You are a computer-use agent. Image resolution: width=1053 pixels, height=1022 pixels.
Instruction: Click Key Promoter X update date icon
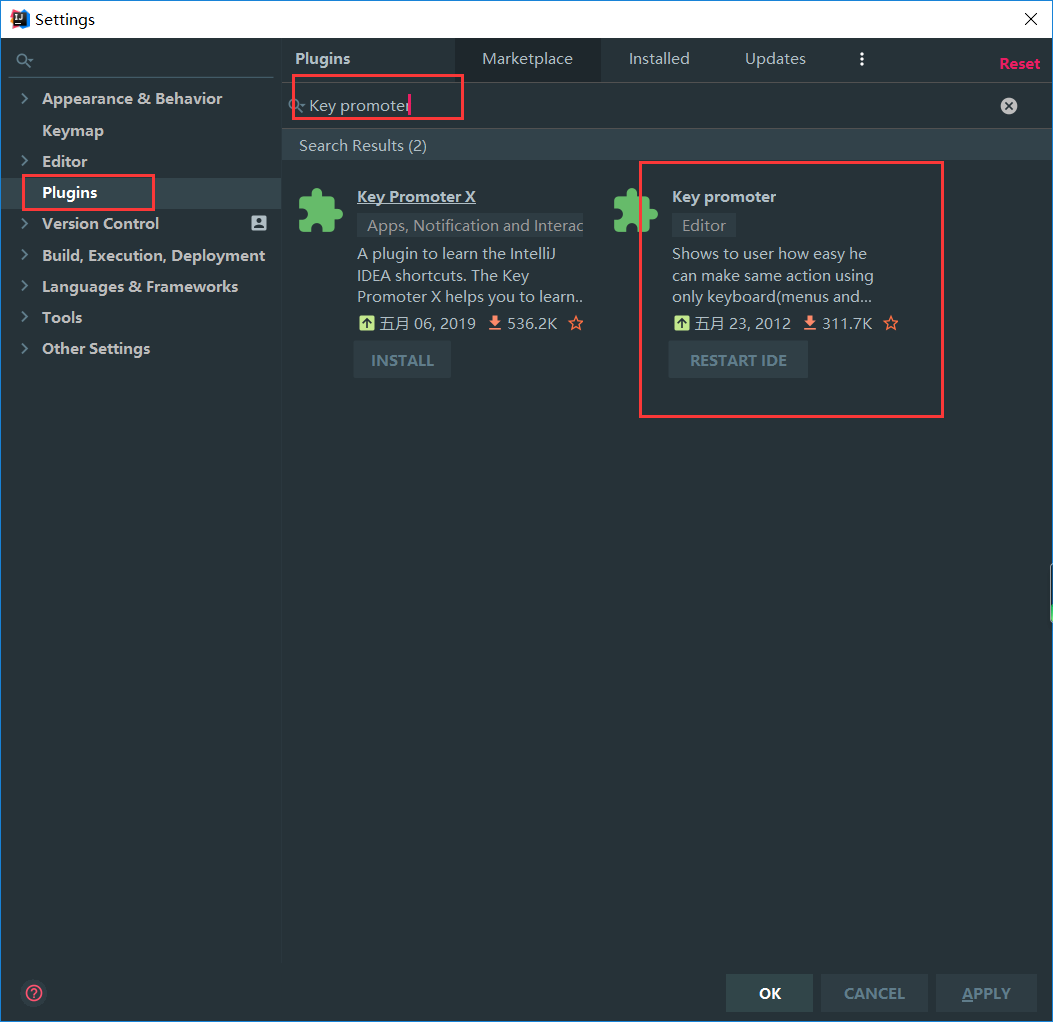[x=367, y=324]
